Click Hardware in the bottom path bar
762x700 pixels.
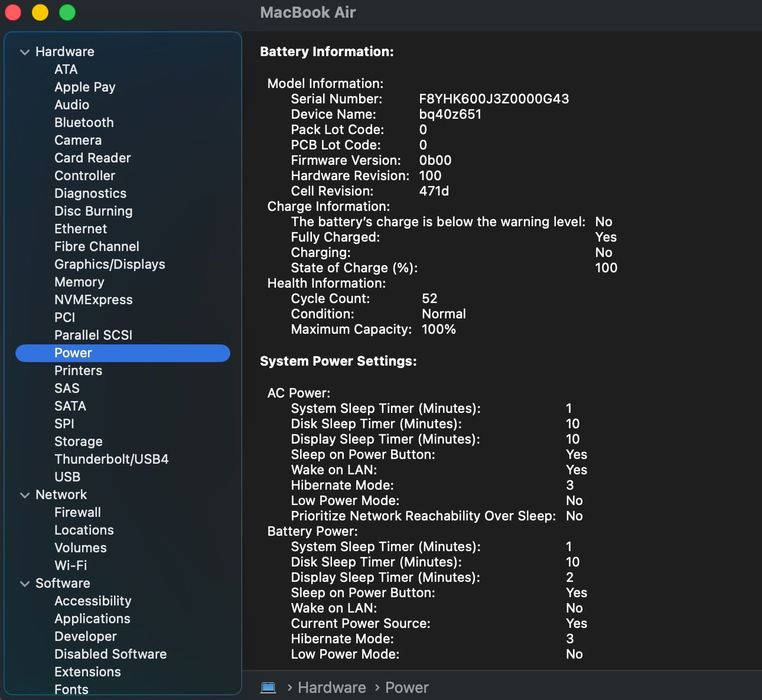coord(332,687)
